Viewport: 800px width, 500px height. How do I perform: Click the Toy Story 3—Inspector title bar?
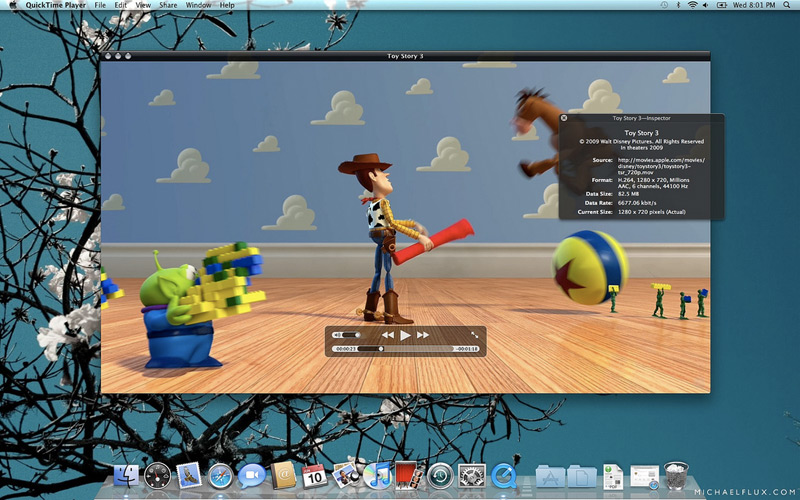point(641,118)
